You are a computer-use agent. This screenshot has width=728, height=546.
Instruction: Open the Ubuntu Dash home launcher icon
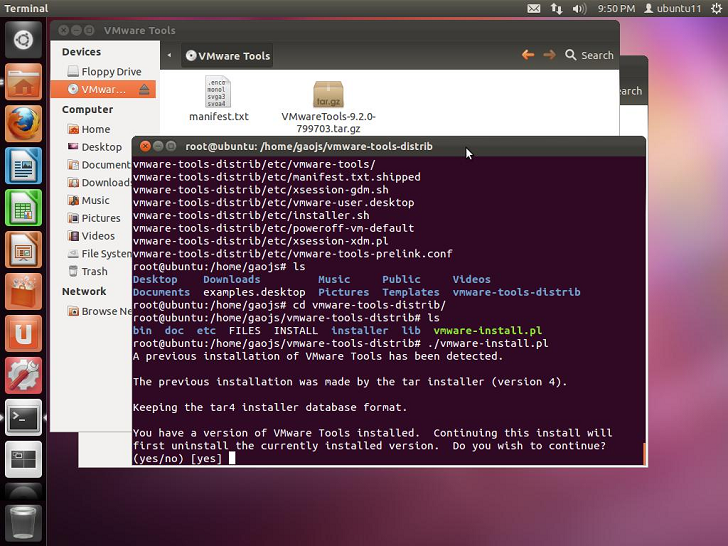(x=23, y=40)
